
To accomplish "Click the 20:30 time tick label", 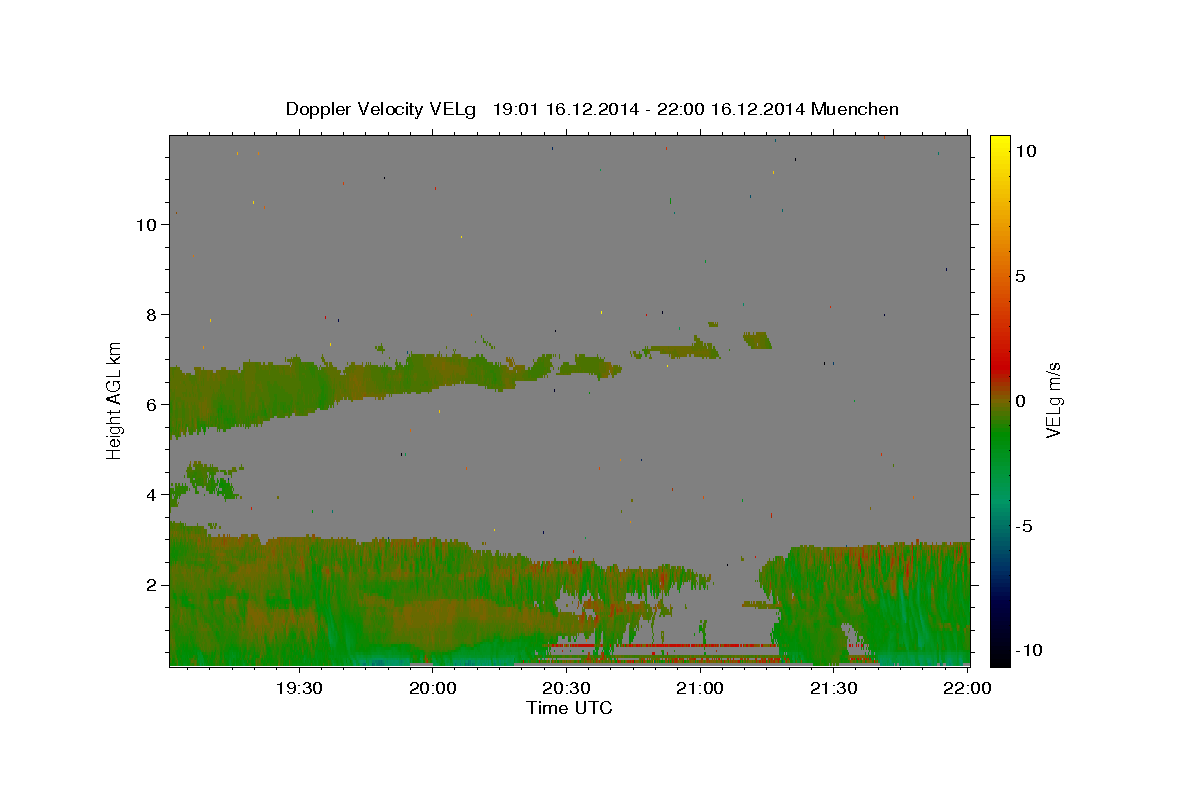I will coord(566,688).
